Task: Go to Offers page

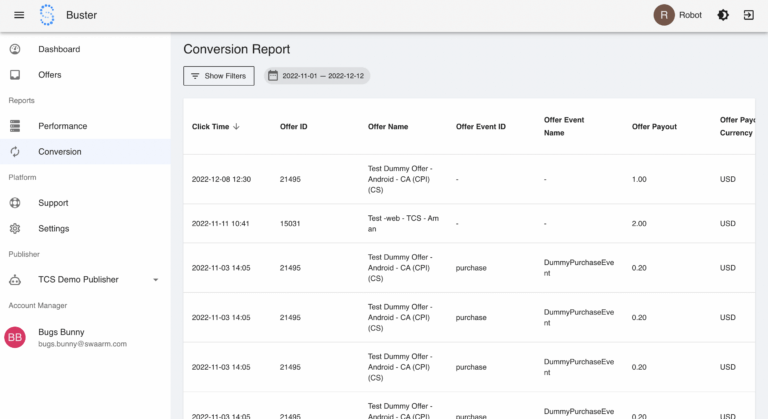Action: click(x=85, y=74)
